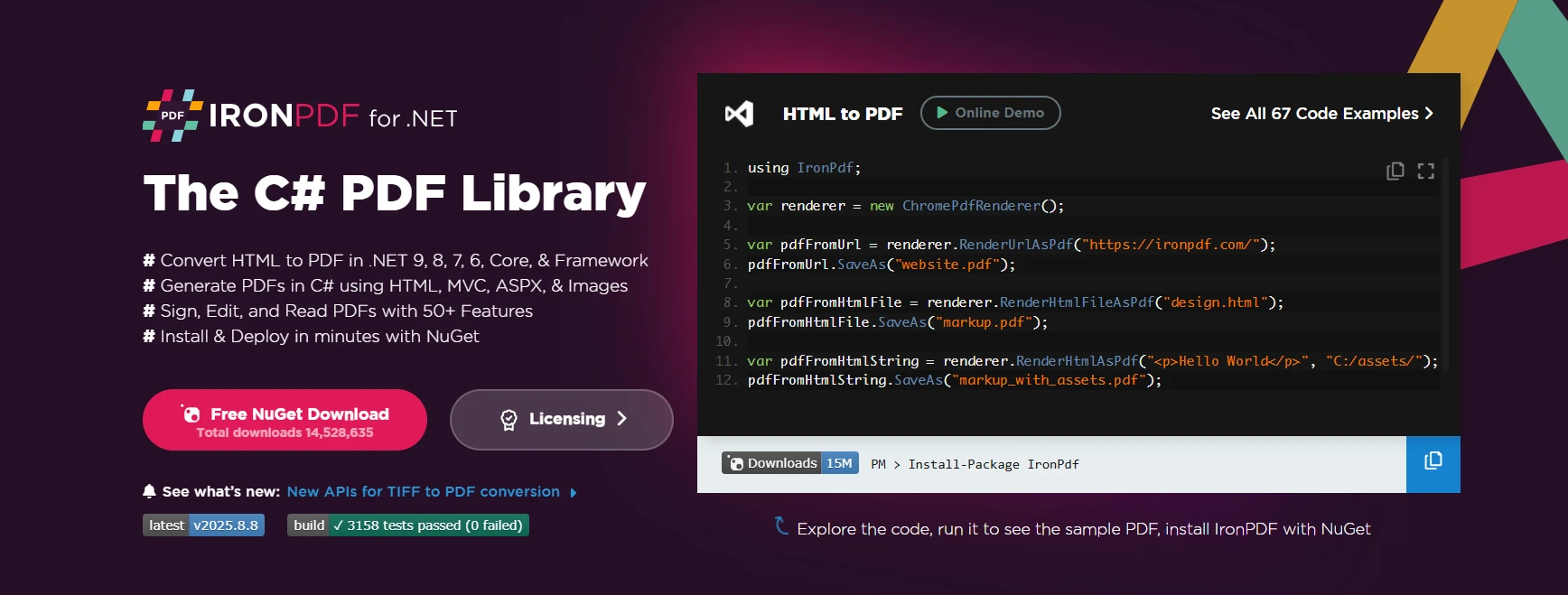The image size is (1568, 595).
Task: Click code line 'var renderer = new ChromePdfRenderer();'
Action: [905, 206]
